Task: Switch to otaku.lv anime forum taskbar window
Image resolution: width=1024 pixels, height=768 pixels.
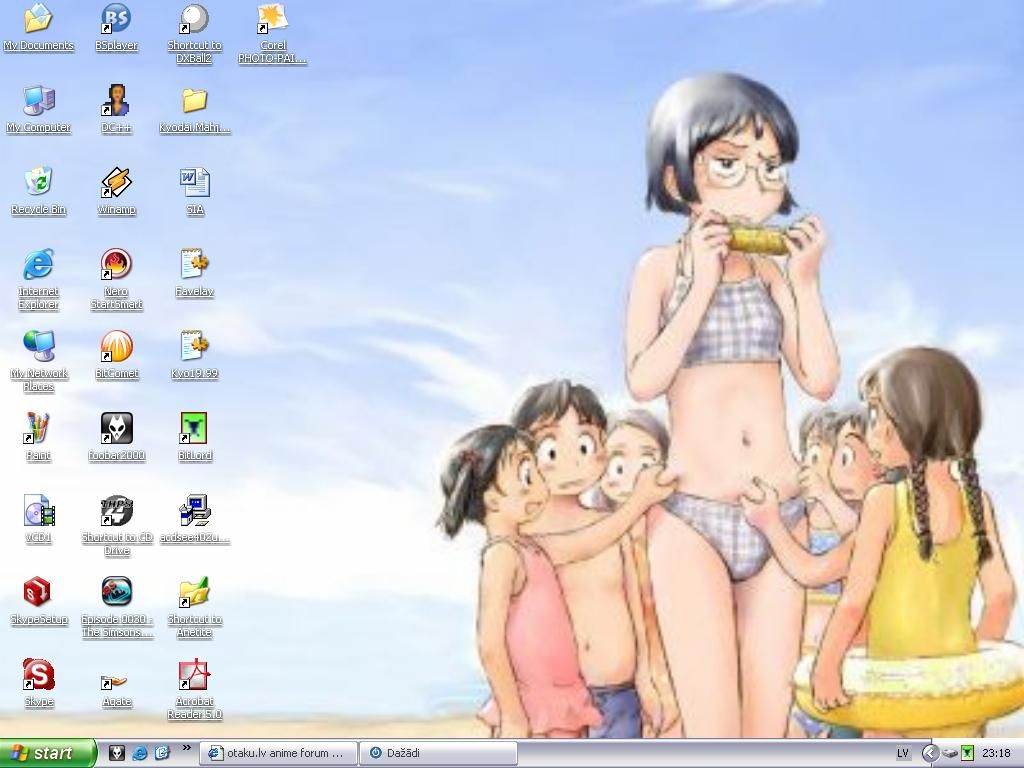Action: point(278,753)
